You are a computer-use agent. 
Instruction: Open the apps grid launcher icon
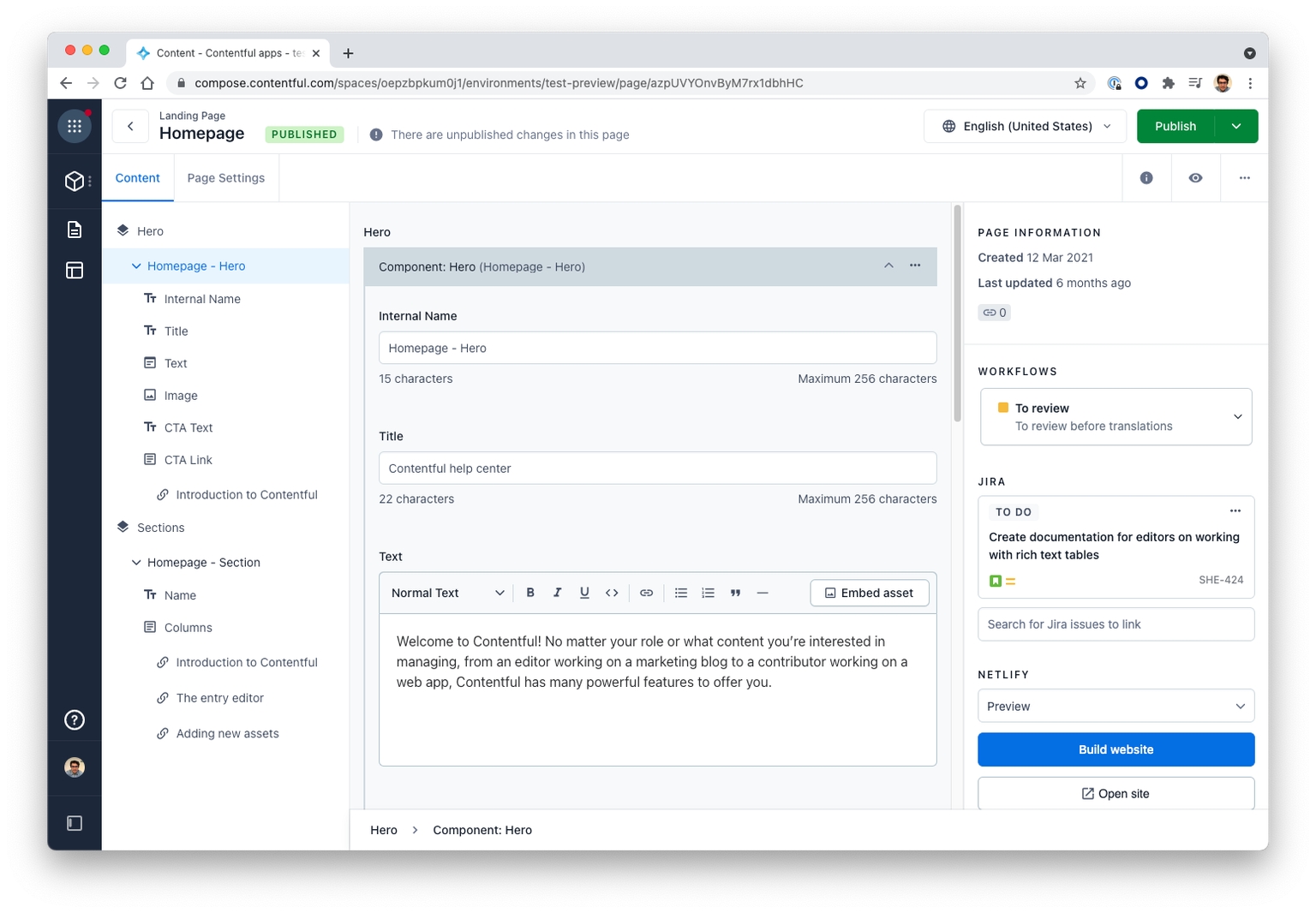(75, 126)
